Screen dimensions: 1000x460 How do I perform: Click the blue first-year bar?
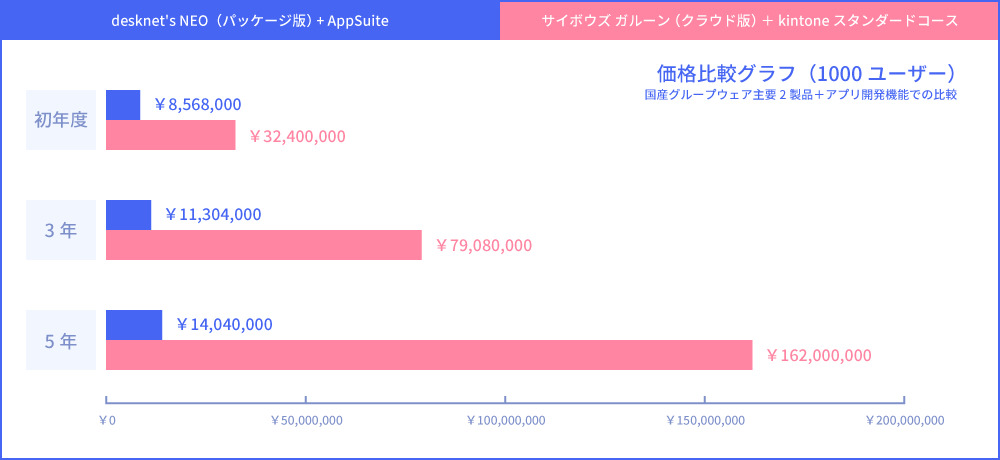point(123,105)
